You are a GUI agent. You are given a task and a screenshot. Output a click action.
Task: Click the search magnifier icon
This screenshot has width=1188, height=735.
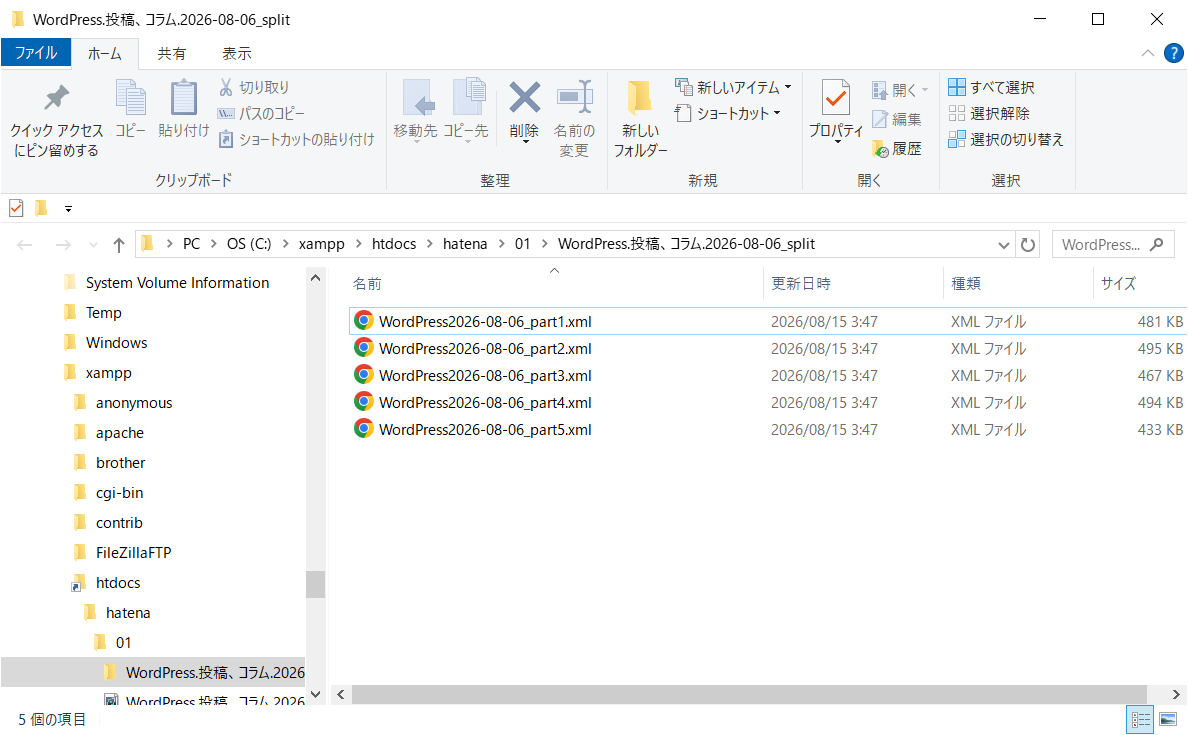[x=1156, y=245]
